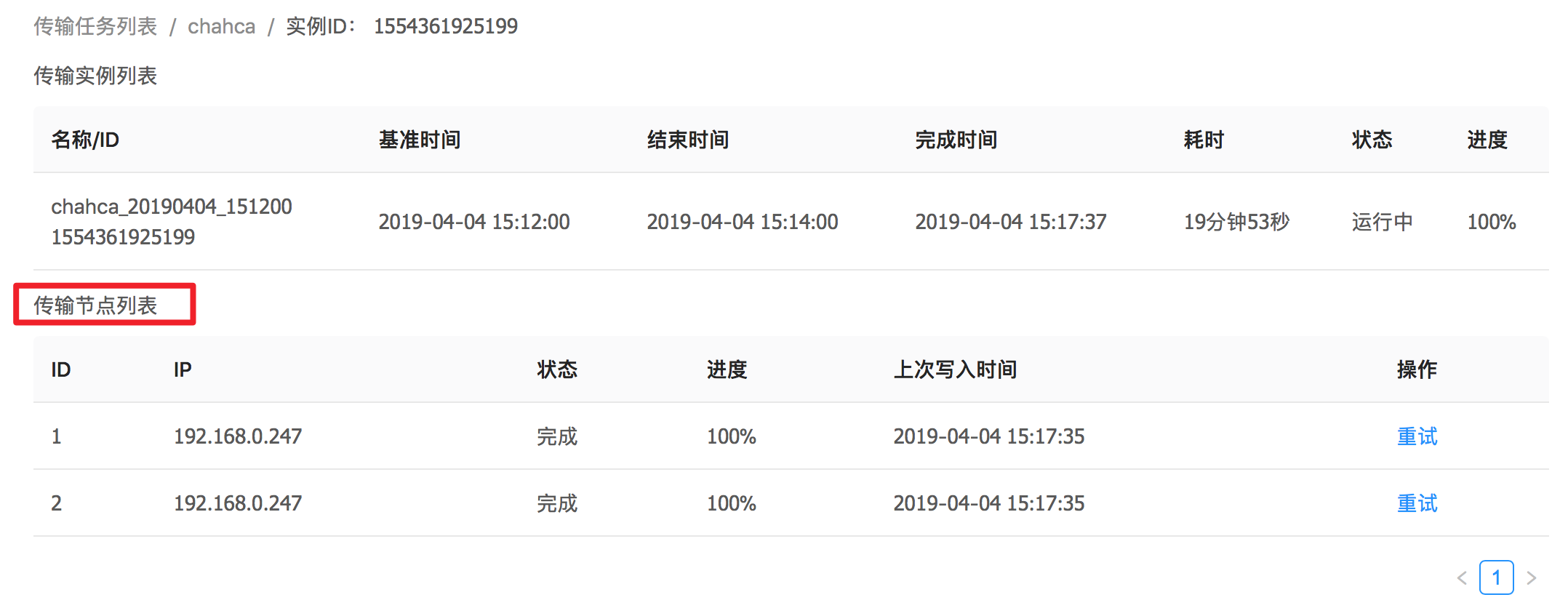Image resolution: width=1568 pixels, height=608 pixels.
Task: Click 上次写入时间 column header
Action: (x=955, y=369)
